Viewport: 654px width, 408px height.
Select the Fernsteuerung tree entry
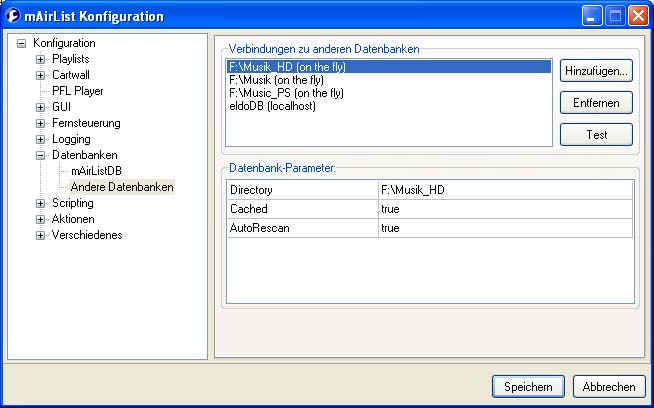point(86,123)
